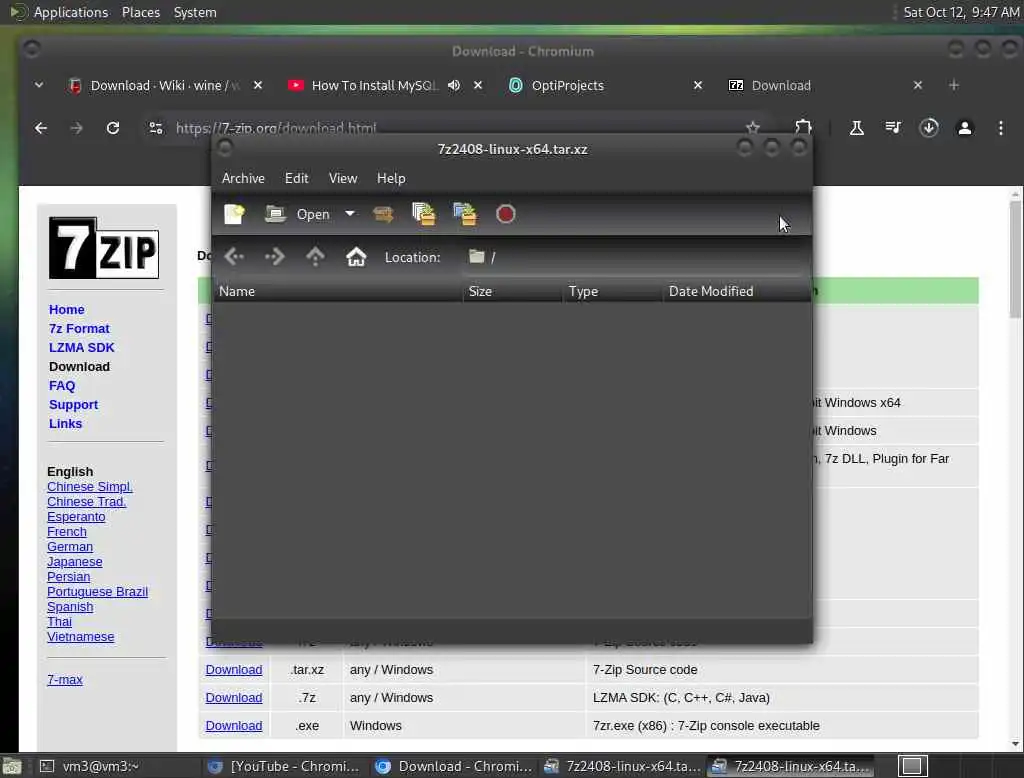Open Support link in sidebar
This screenshot has height=778, width=1024.
[73, 404]
